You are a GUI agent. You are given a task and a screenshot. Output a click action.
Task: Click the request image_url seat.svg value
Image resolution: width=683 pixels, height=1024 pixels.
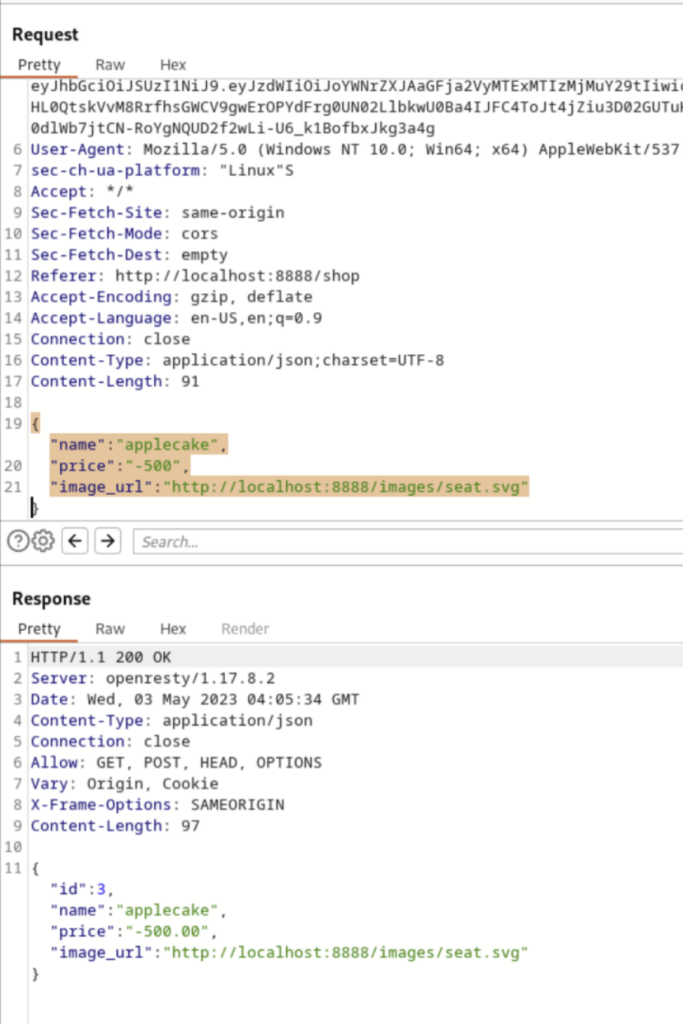(x=346, y=487)
